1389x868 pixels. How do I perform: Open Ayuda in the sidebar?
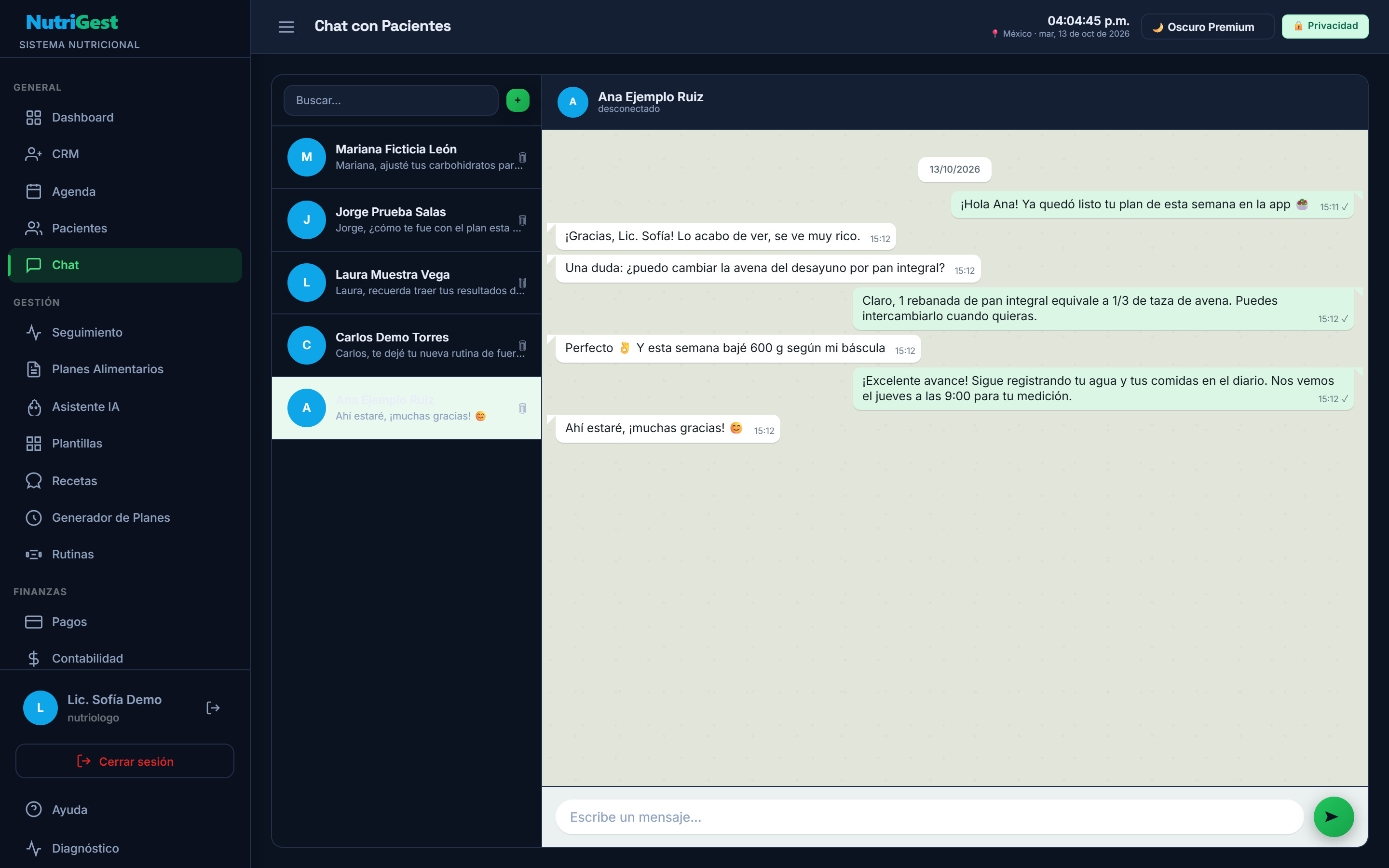(124, 810)
